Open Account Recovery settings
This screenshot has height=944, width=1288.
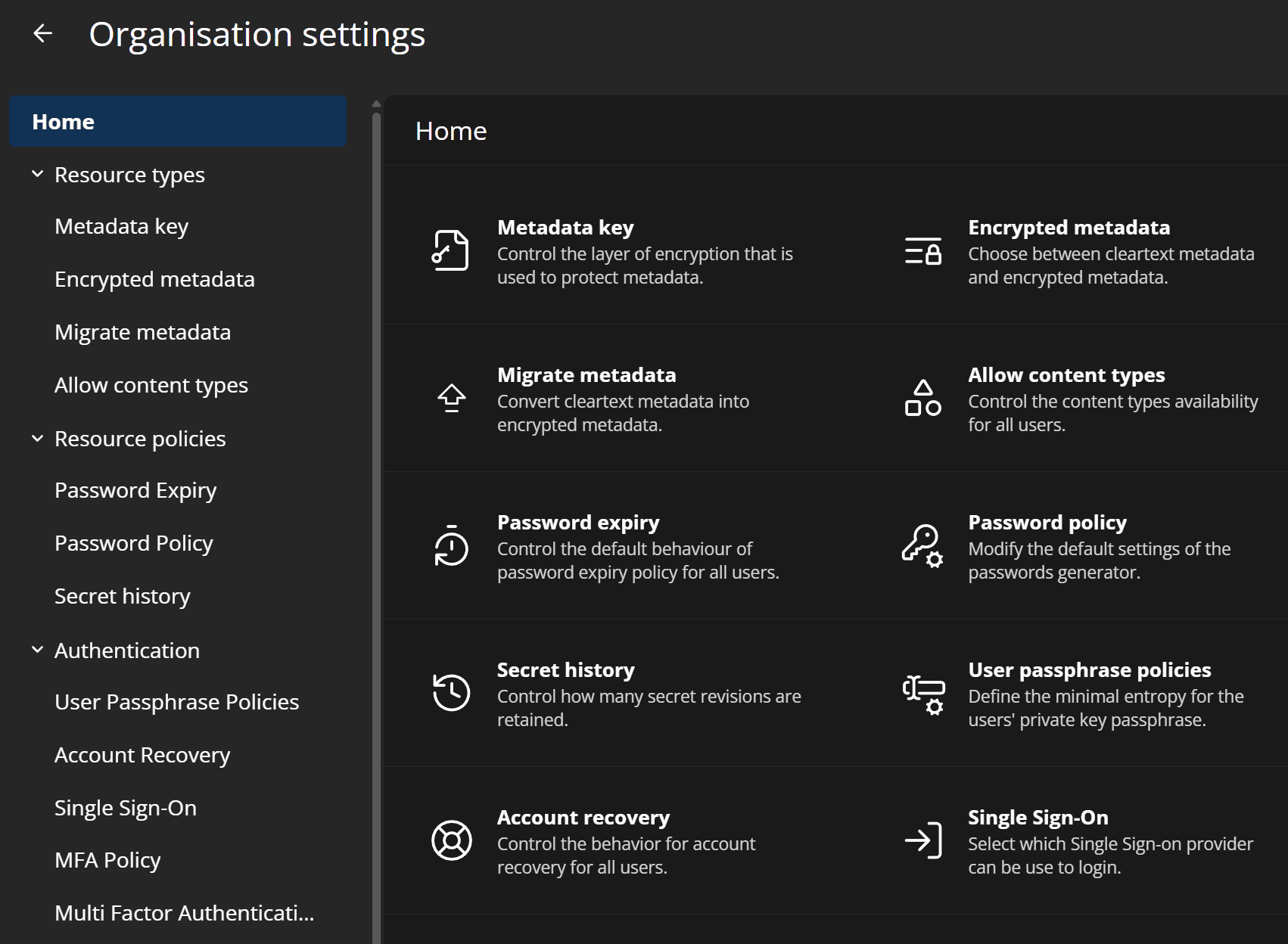142,754
